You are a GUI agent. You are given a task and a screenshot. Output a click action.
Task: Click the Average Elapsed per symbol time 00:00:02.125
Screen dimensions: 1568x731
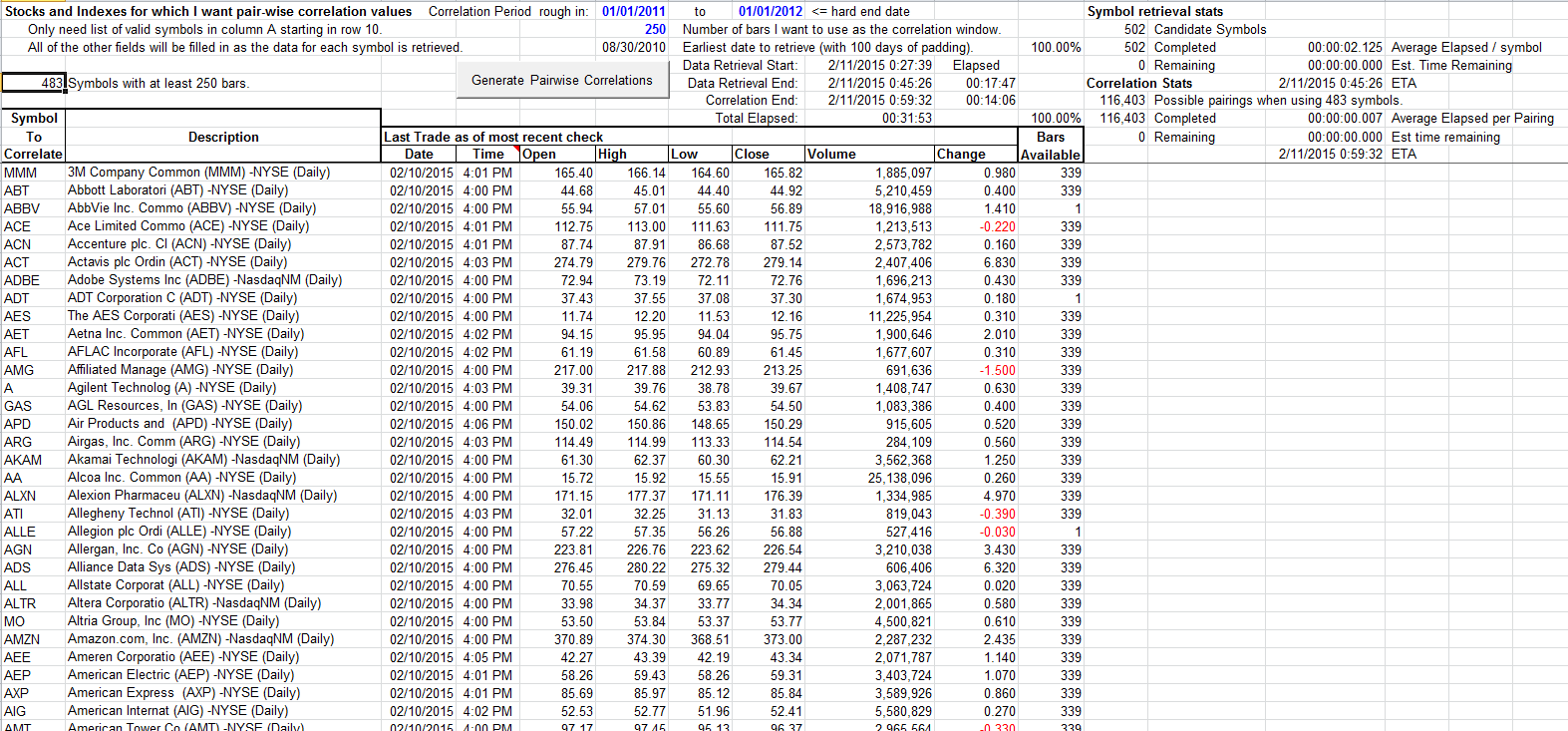1345,47
